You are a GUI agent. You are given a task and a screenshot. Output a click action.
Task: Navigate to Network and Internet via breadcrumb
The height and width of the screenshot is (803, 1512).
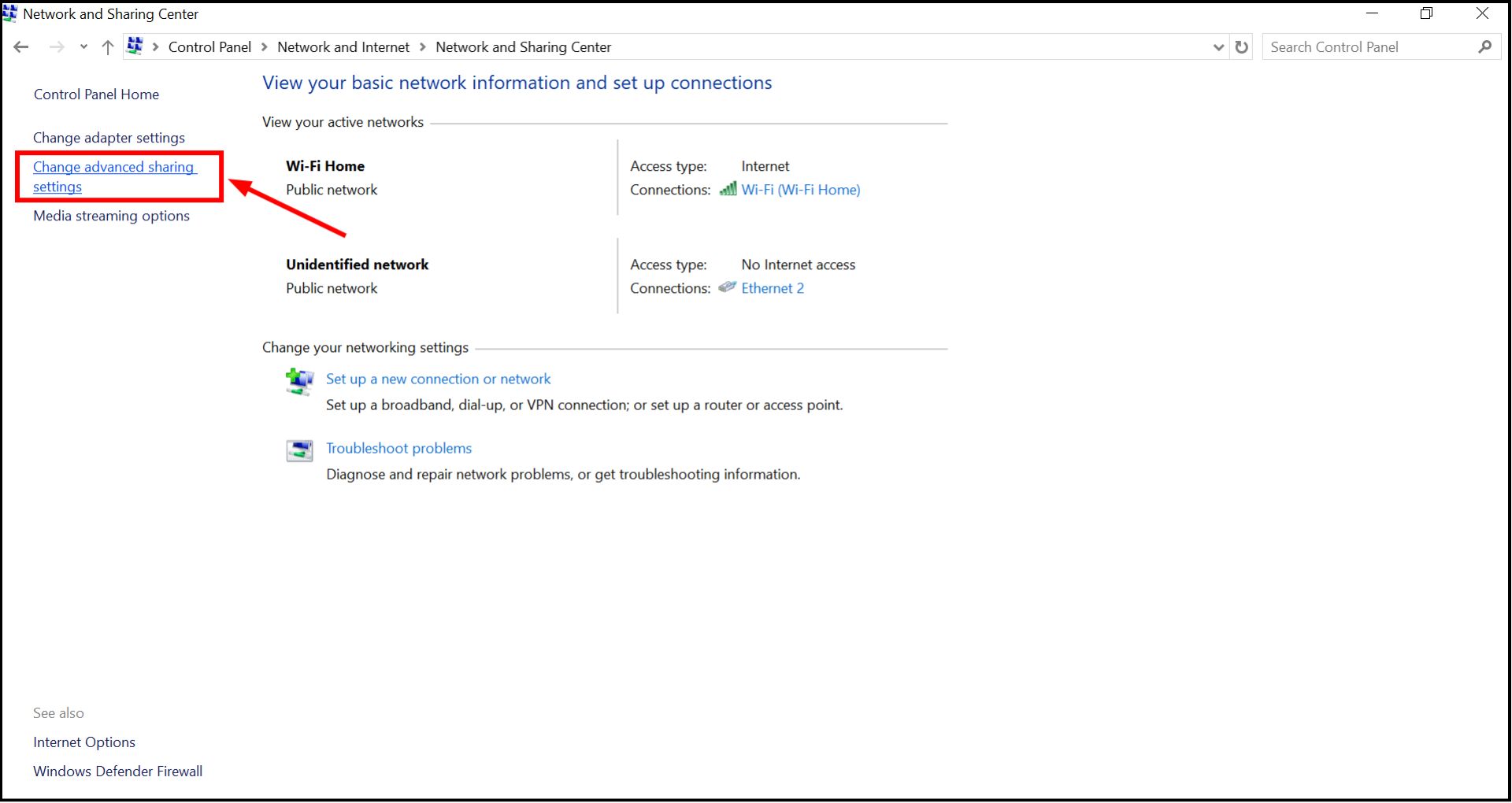(343, 46)
